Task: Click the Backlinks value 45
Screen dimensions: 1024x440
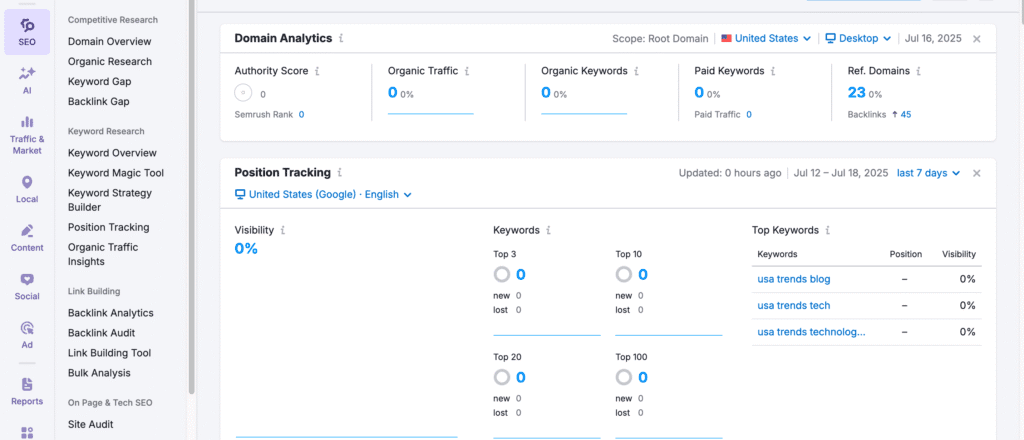Action: (x=906, y=114)
